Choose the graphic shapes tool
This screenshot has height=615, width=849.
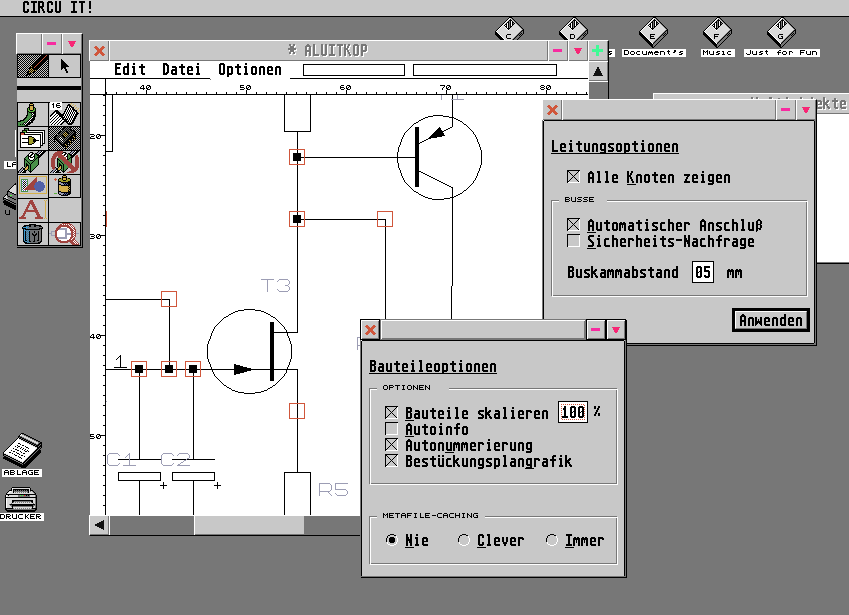pos(33,186)
